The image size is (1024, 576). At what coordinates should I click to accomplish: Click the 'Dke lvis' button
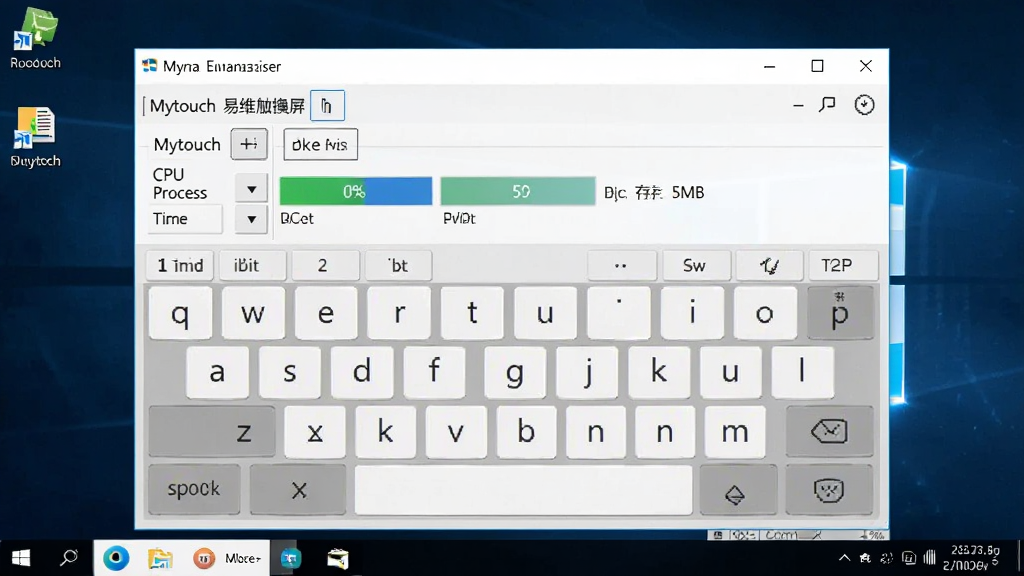point(321,144)
